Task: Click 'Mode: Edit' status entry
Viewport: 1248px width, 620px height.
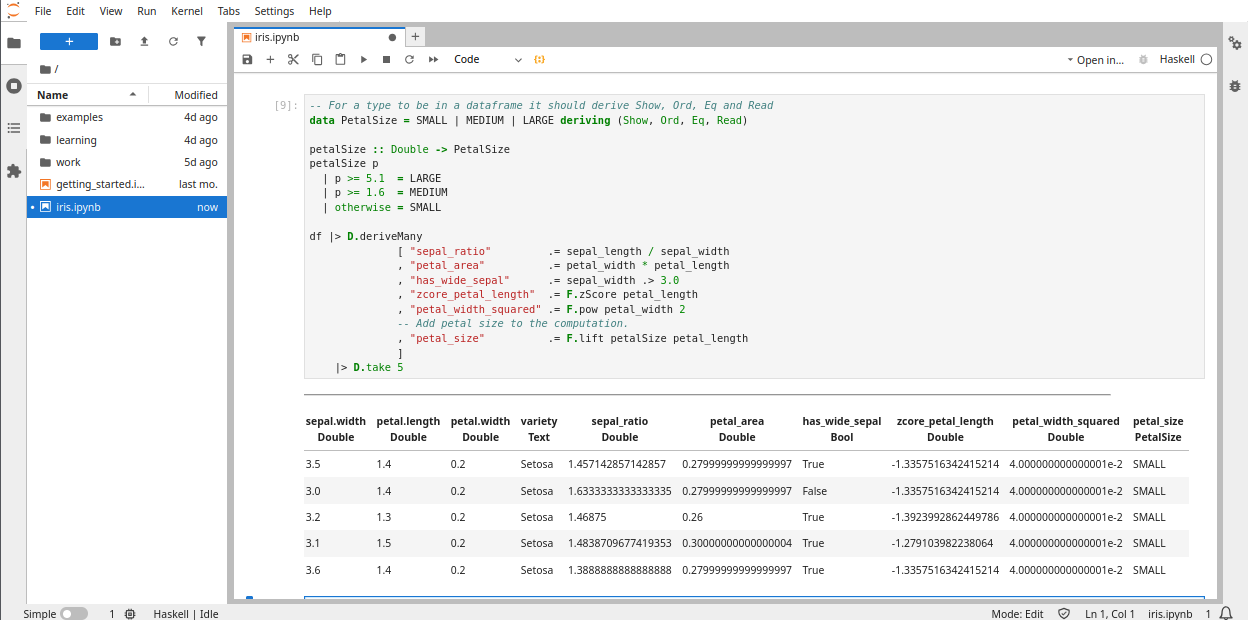Action: point(1017,614)
